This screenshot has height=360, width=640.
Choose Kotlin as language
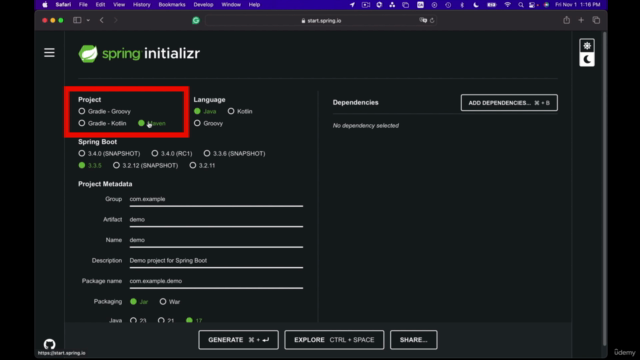[x=240, y=111]
